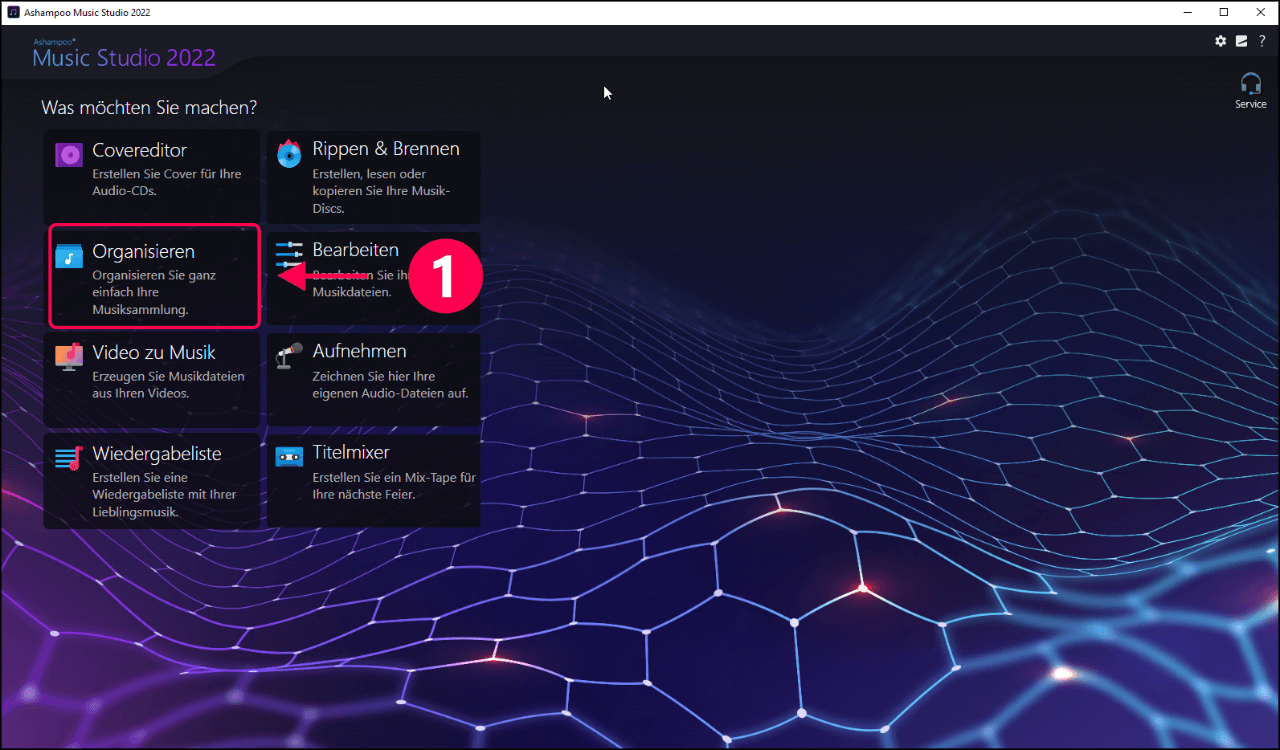Click text "Erstellen Sie ein Mix-Tape für Ihre nächste Feier."
The image size is (1280, 750).
coord(394,486)
